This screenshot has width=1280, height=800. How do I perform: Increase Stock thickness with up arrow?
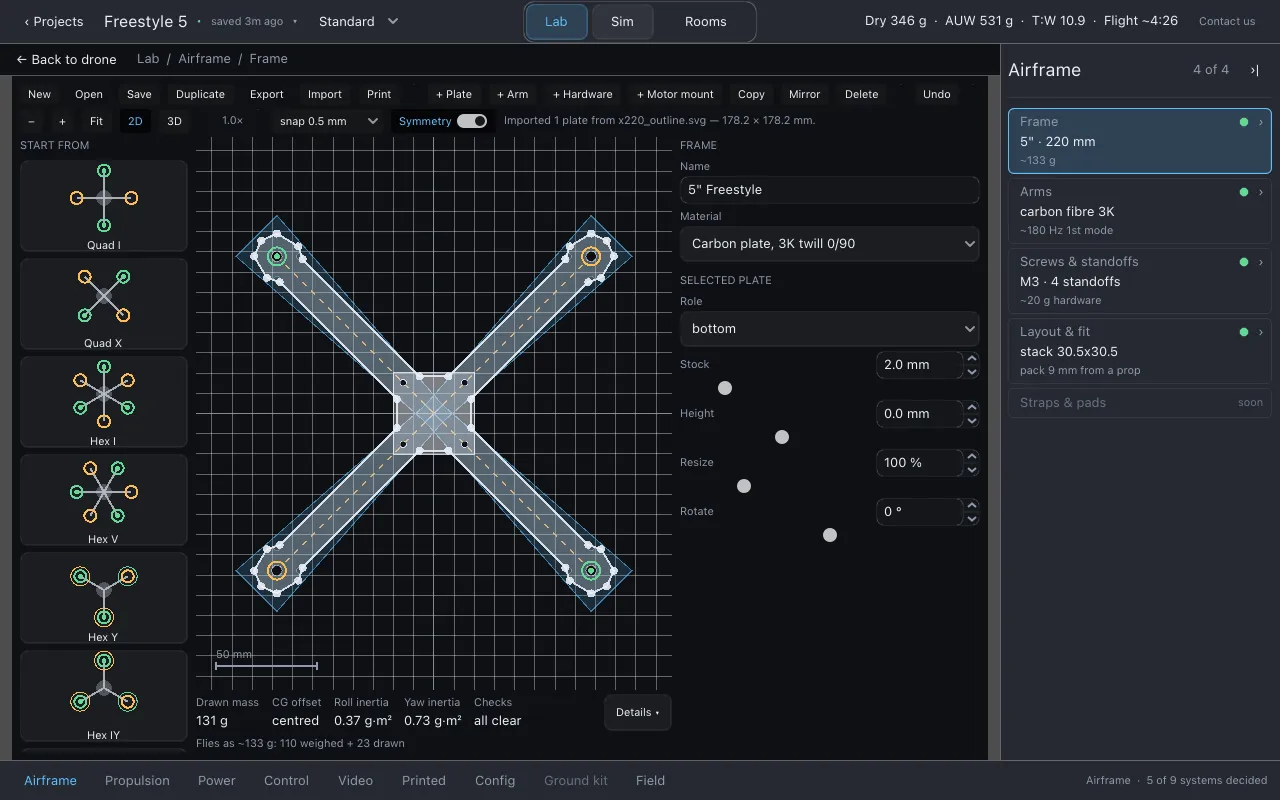(x=972, y=358)
